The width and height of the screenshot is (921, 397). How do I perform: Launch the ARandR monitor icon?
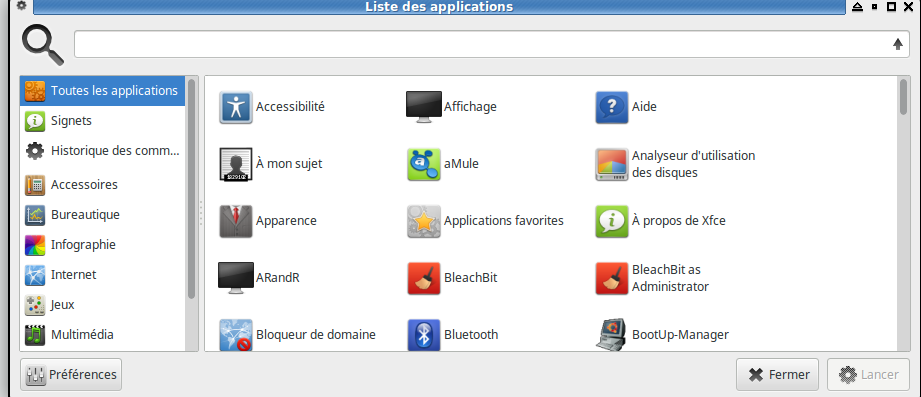(236, 278)
